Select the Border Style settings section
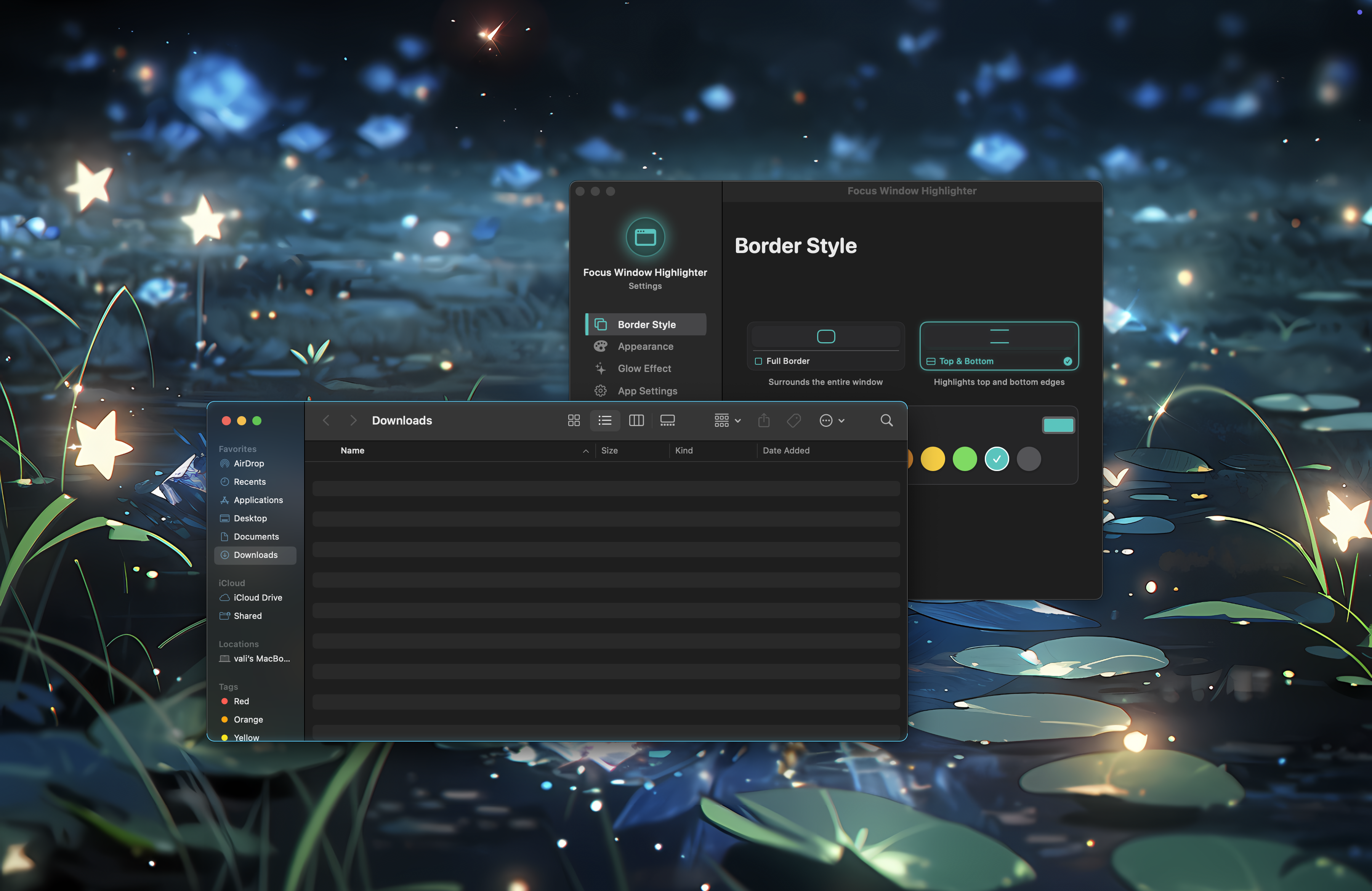1372x891 pixels. [646, 324]
